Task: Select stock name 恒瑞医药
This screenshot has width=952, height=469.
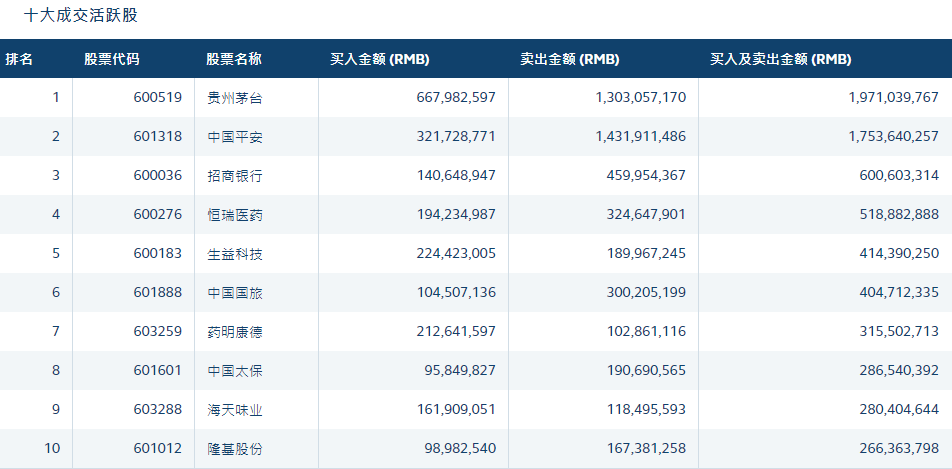Action: click(234, 214)
